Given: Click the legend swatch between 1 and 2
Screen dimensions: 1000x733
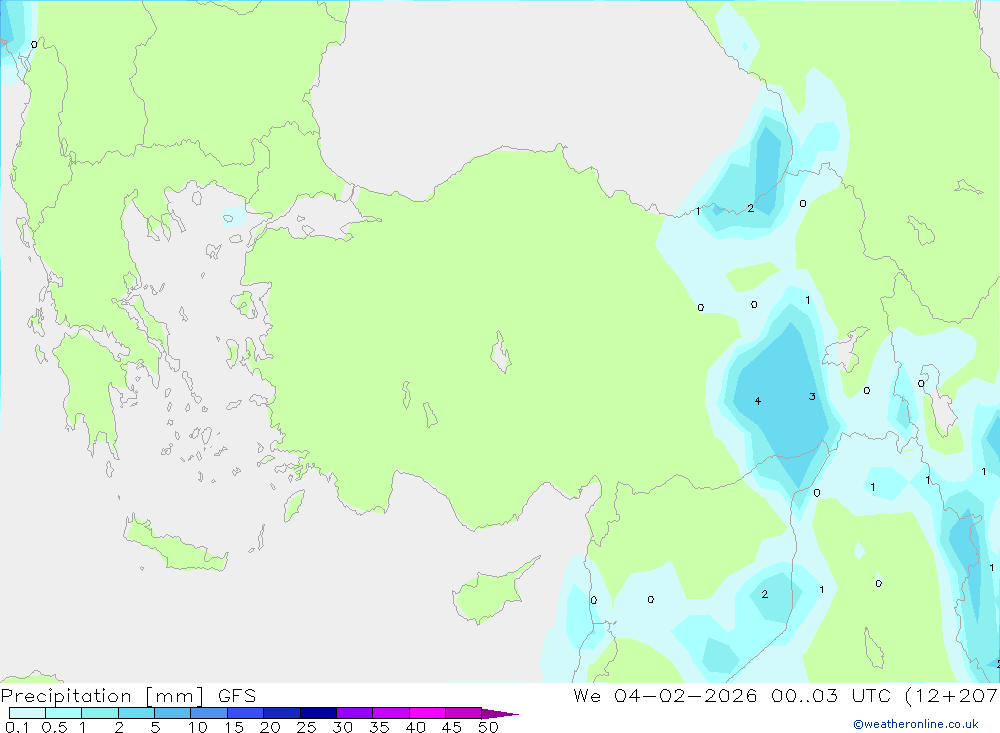Looking at the screenshot, I should coord(99,713).
